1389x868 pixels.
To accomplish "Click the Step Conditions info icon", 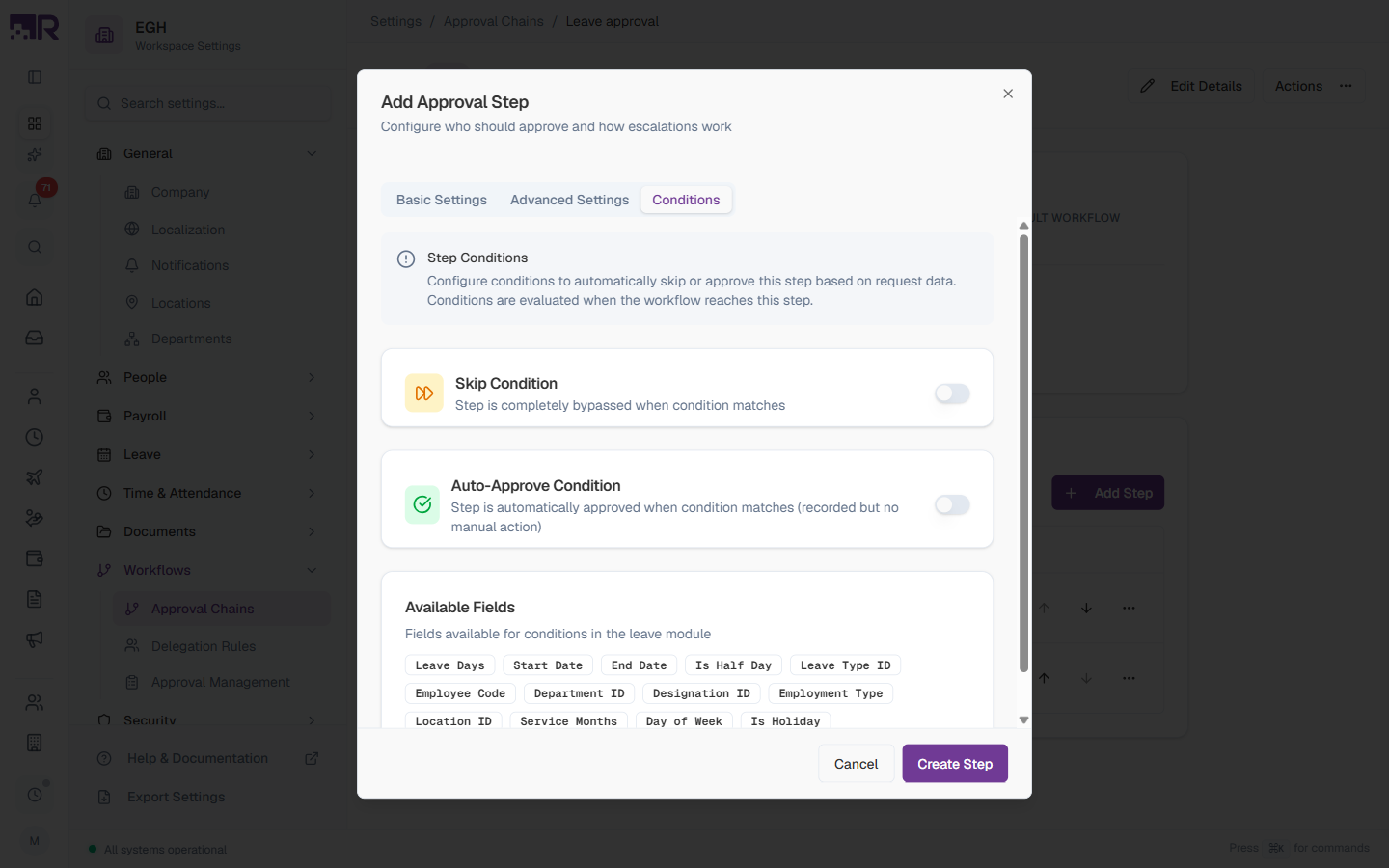I will tap(406, 259).
